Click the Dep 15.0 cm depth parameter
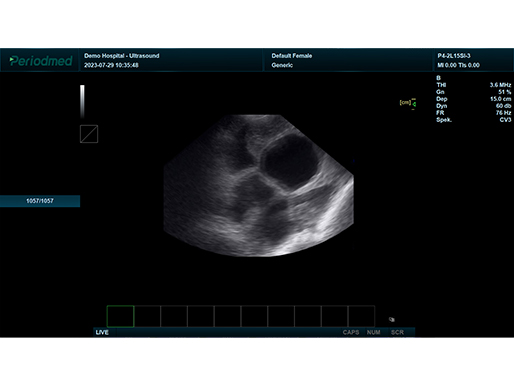The width and height of the screenshot is (514, 386). (474, 99)
